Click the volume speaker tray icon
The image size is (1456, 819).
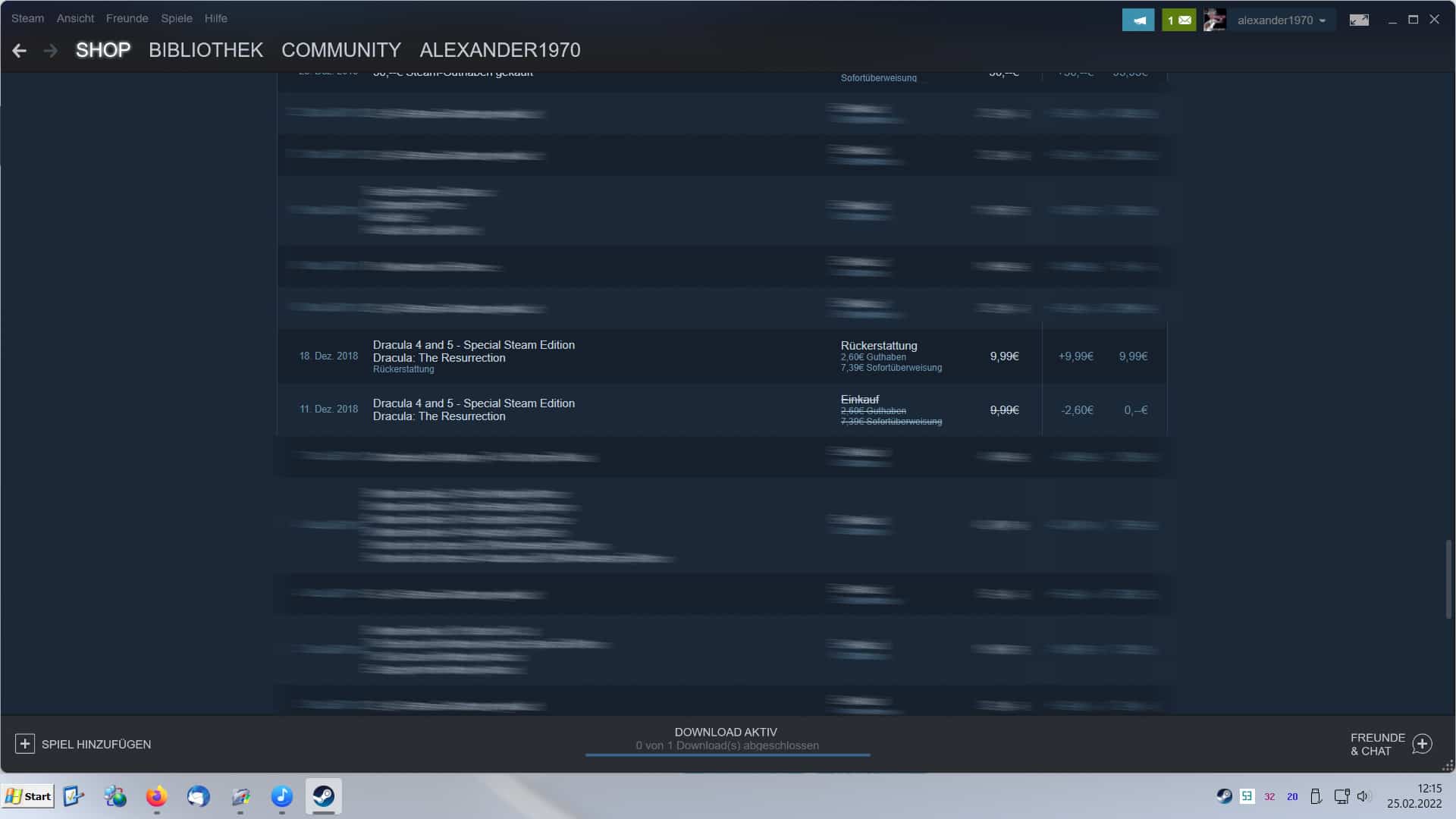(1364, 796)
